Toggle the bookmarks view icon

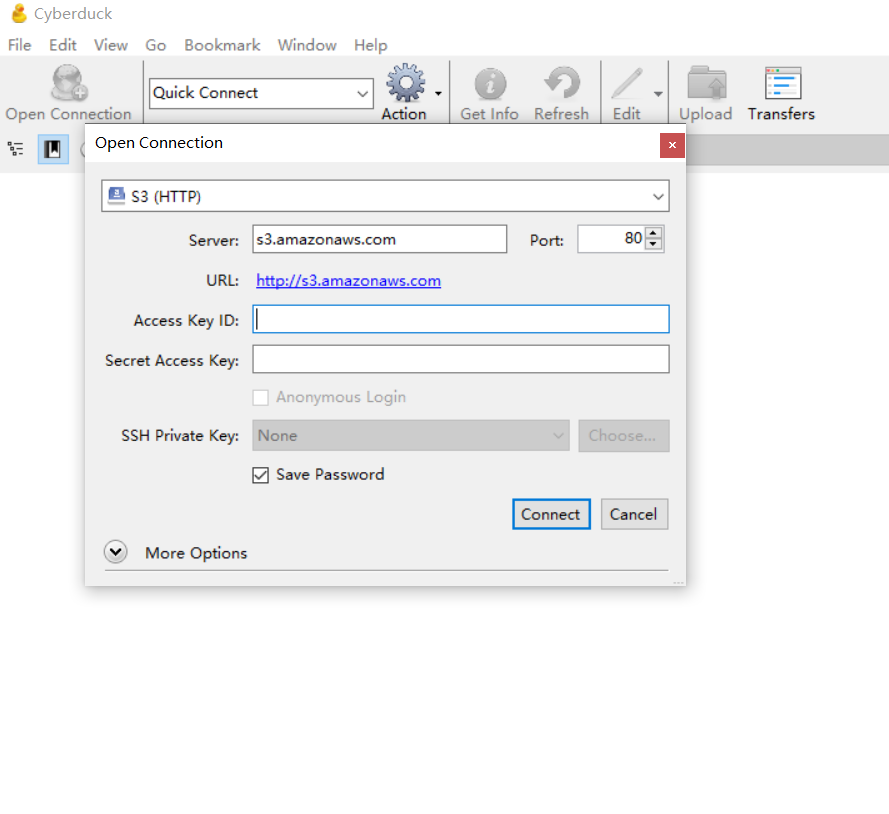pos(53,149)
